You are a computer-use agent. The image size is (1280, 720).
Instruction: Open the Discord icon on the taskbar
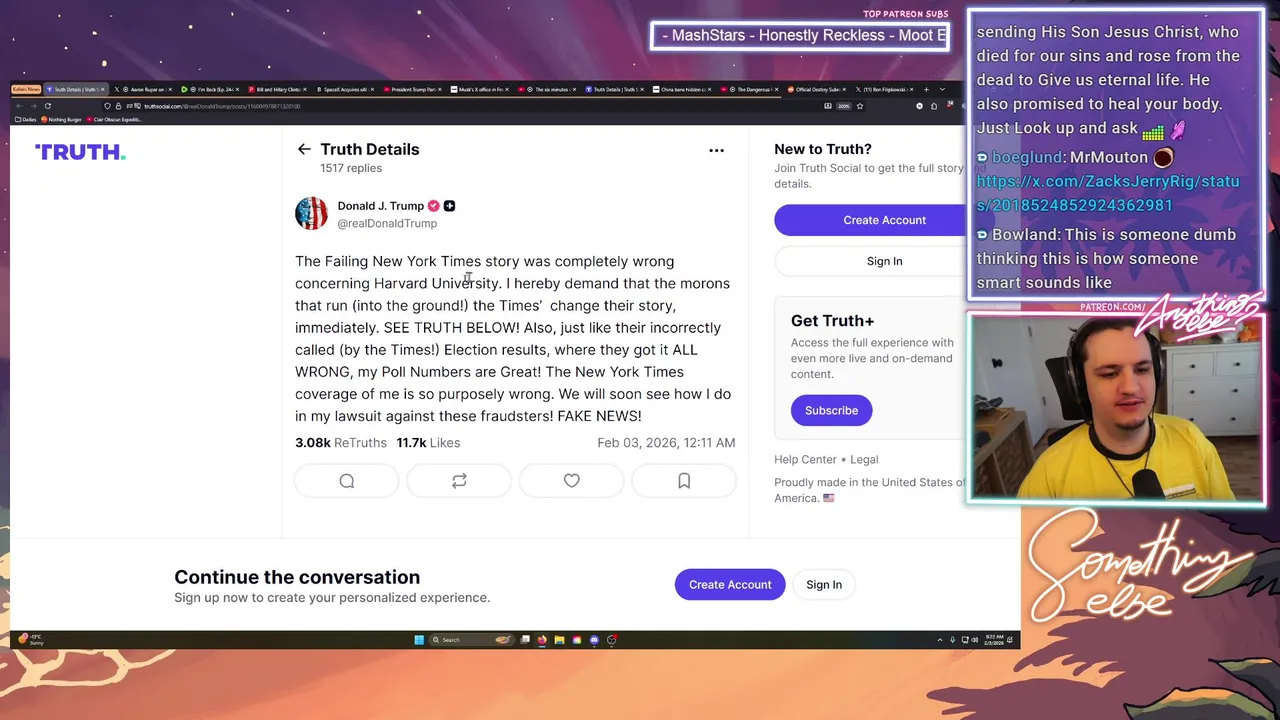click(594, 640)
